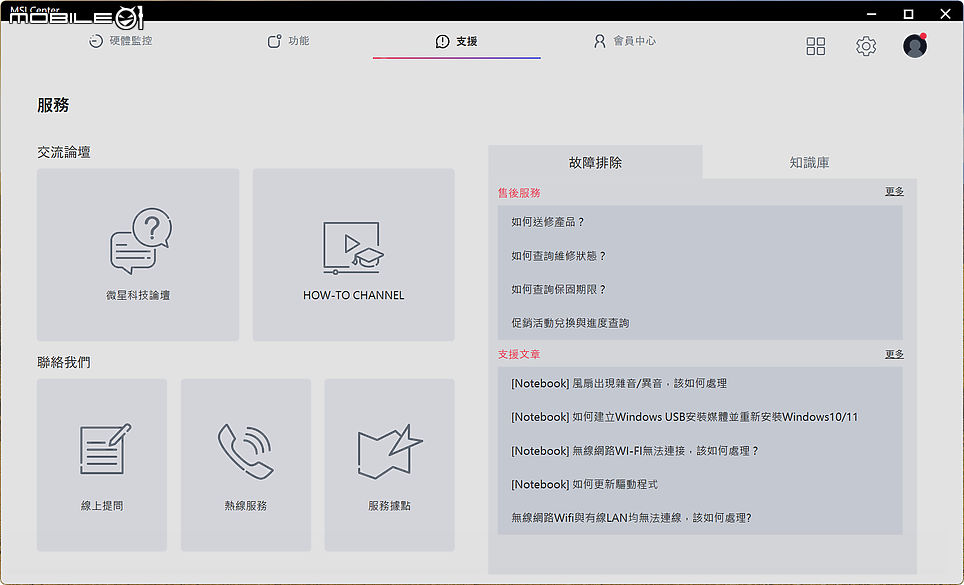Switch to the 知識庫 tab
The image size is (964, 585).
(x=809, y=162)
